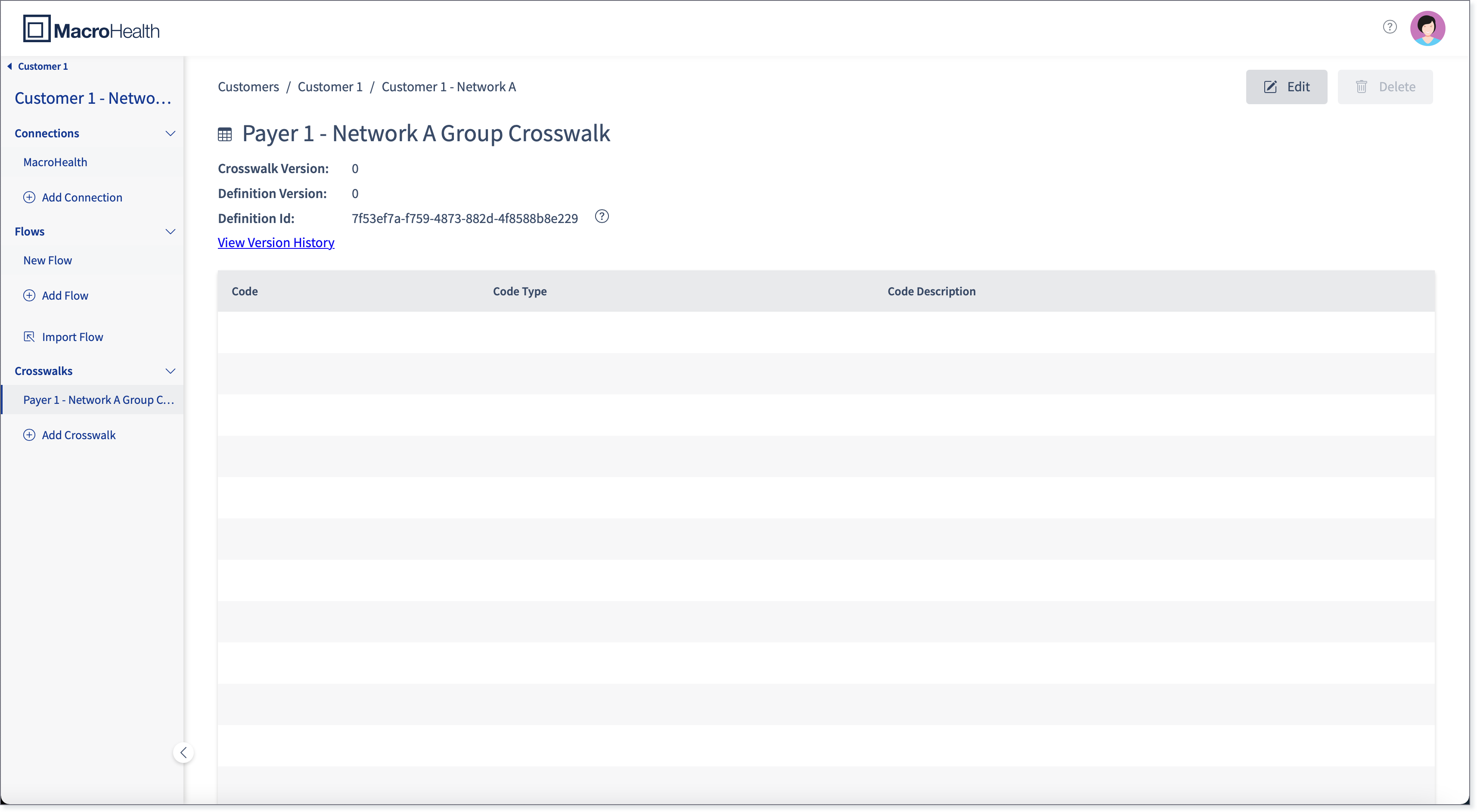This screenshot has width=1477, height=812.
Task: Click the Definition Id value 7f53ef7a-f759-4873-882d-4f8588b8e229
Action: tap(465, 218)
